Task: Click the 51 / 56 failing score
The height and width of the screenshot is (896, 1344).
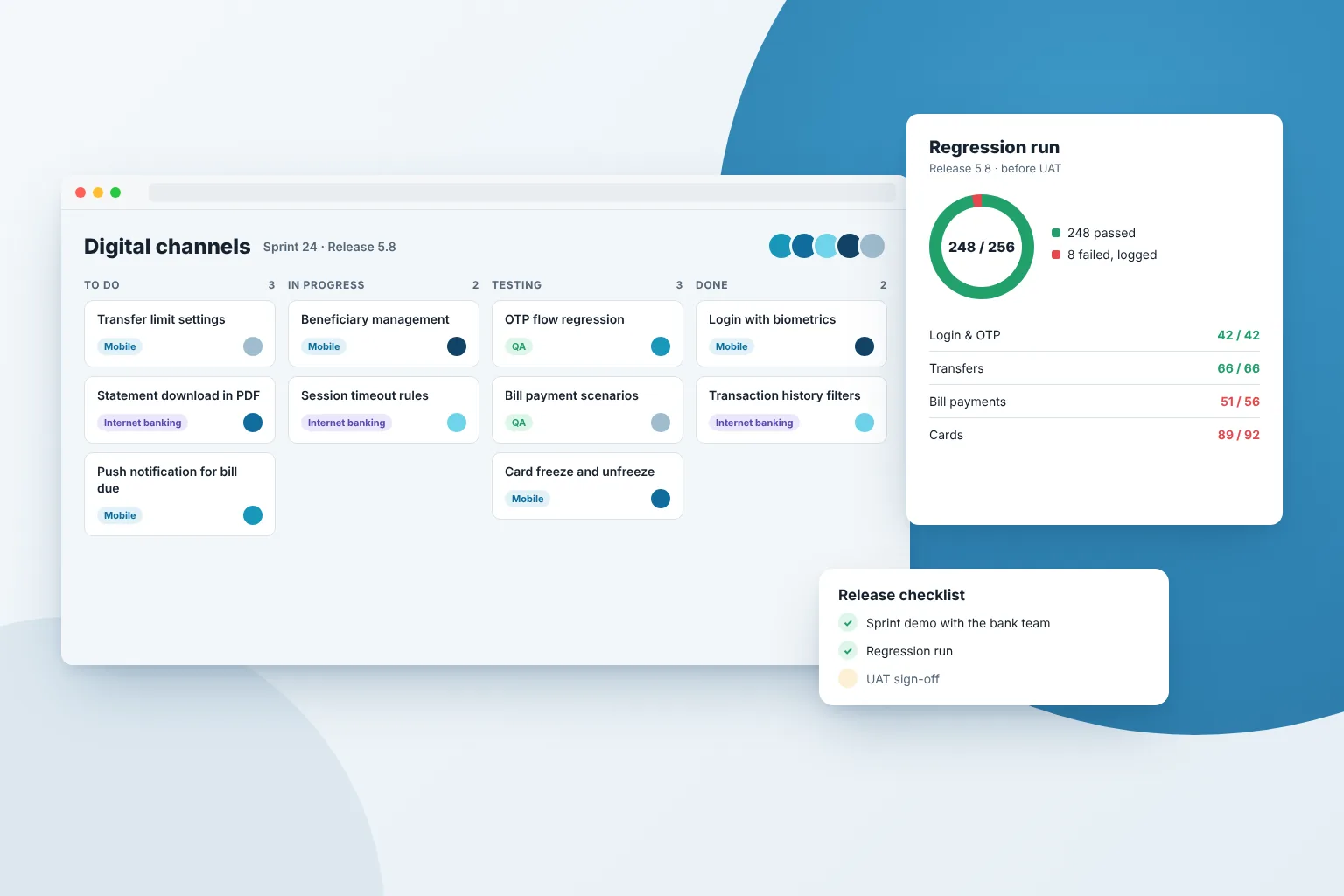Action: click(1240, 402)
